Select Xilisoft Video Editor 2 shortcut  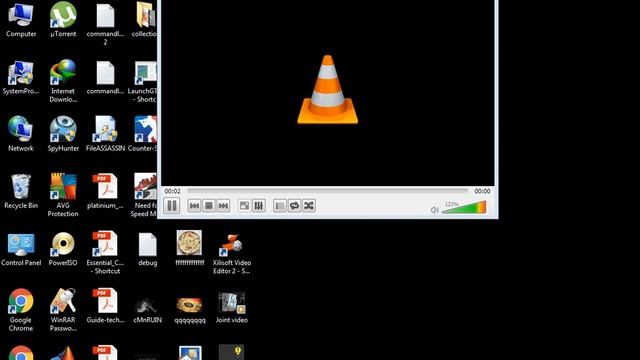tap(232, 253)
